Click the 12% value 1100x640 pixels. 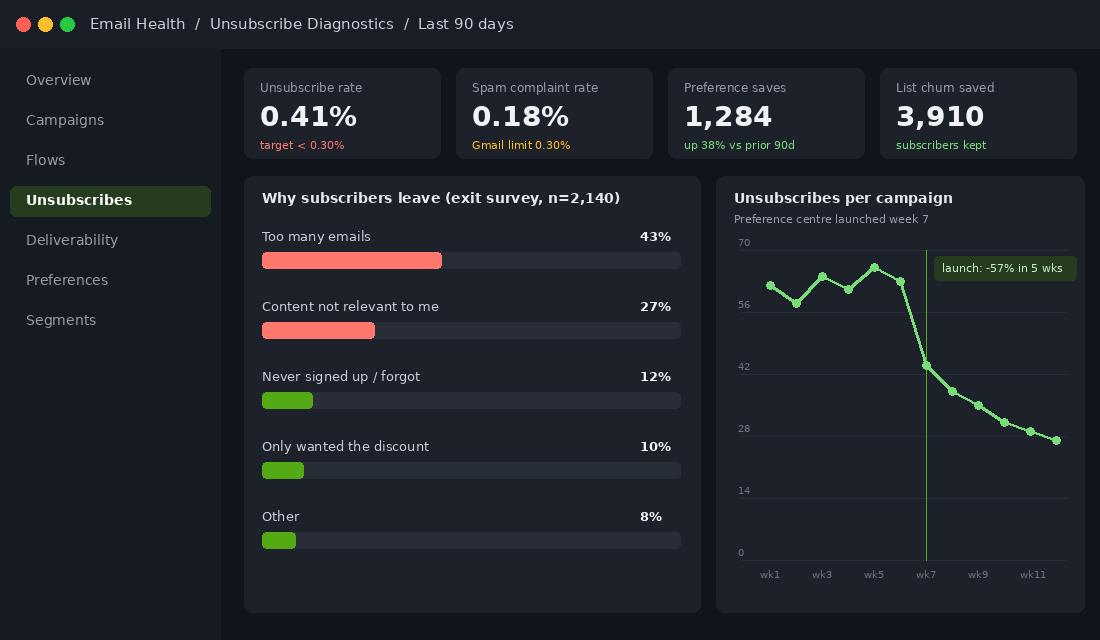655,377
